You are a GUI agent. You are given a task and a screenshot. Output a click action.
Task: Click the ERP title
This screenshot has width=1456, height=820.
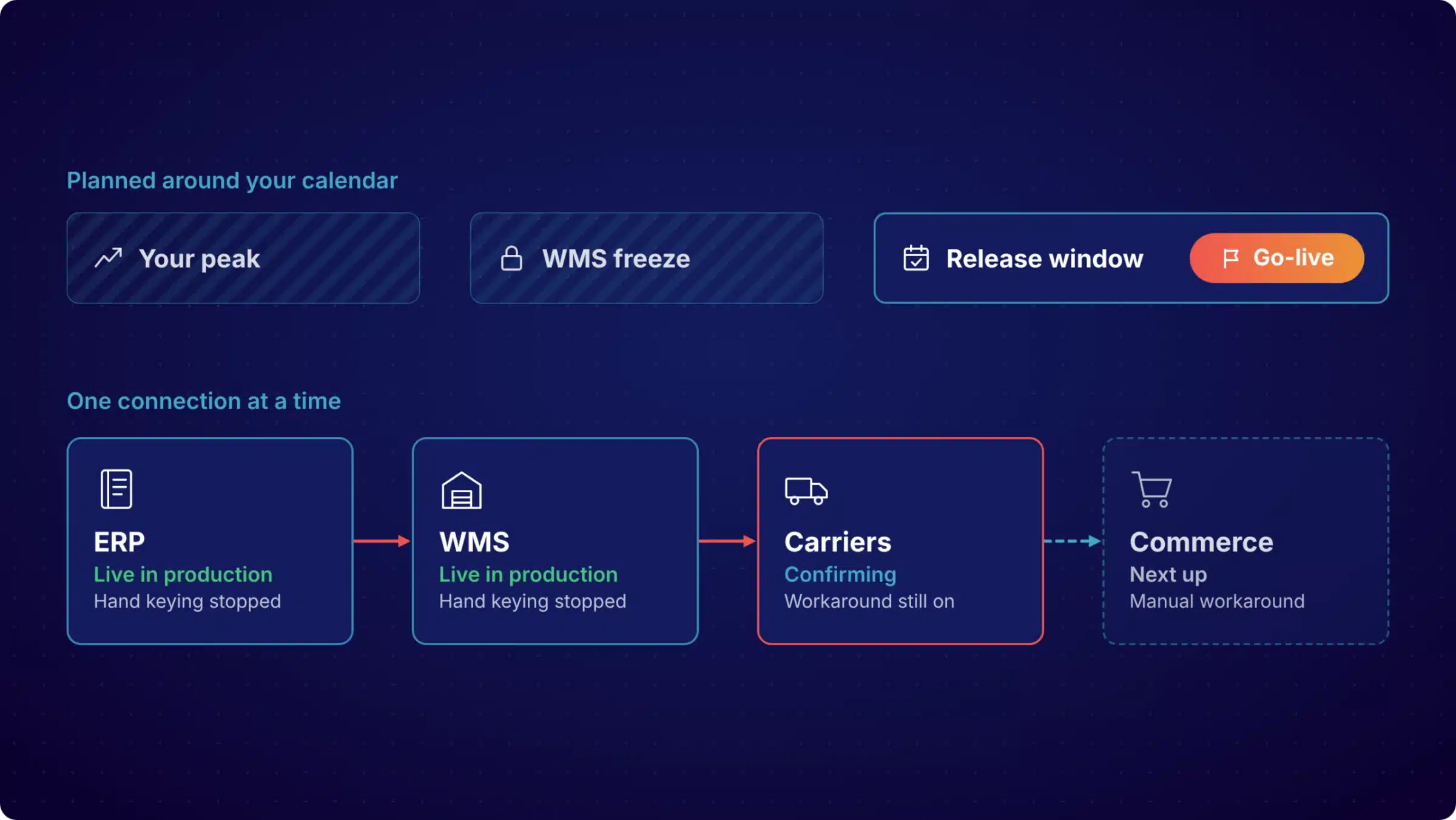tap(120, 542)
